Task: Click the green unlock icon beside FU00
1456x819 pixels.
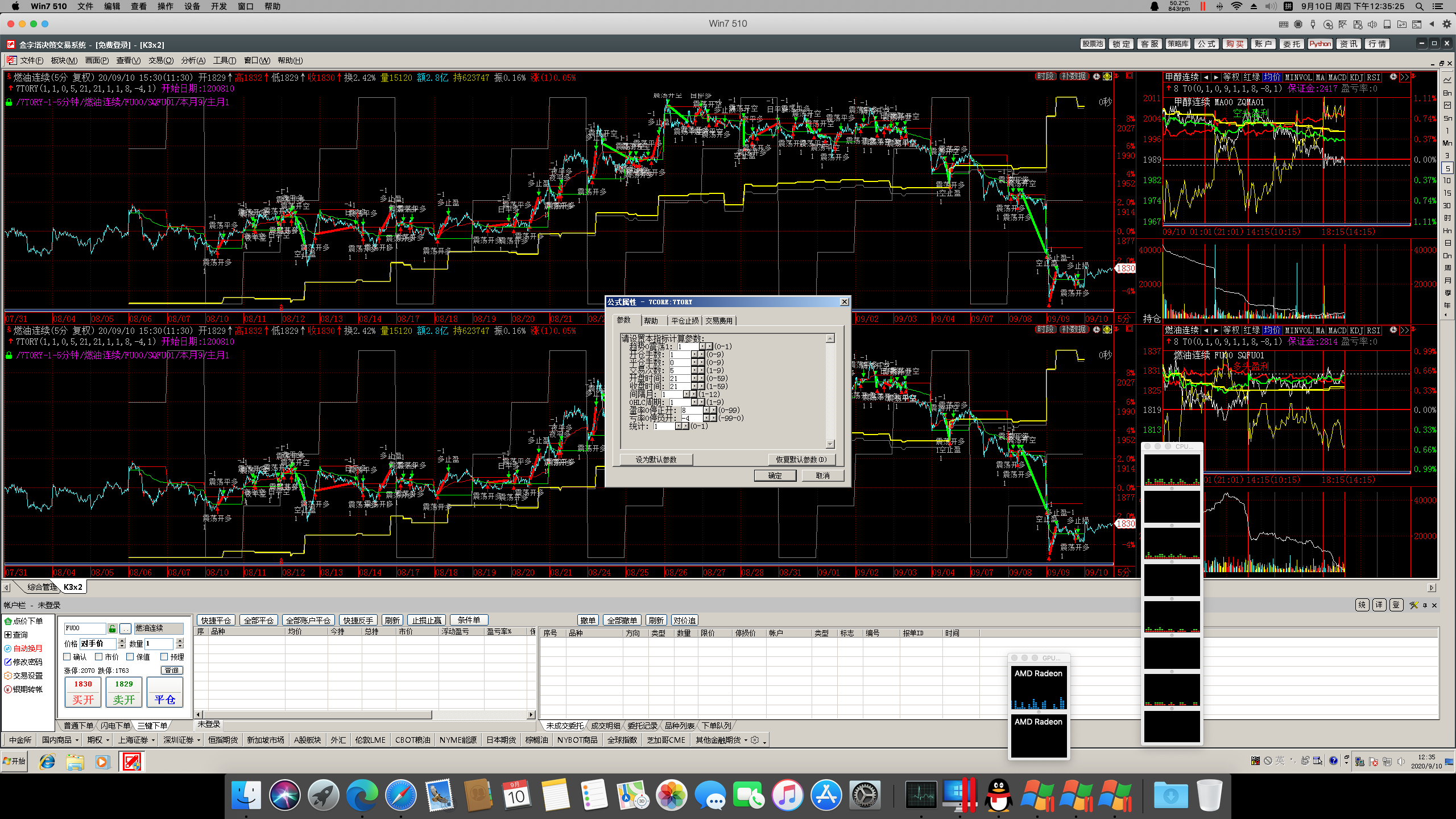Action: tap(113, 628)
